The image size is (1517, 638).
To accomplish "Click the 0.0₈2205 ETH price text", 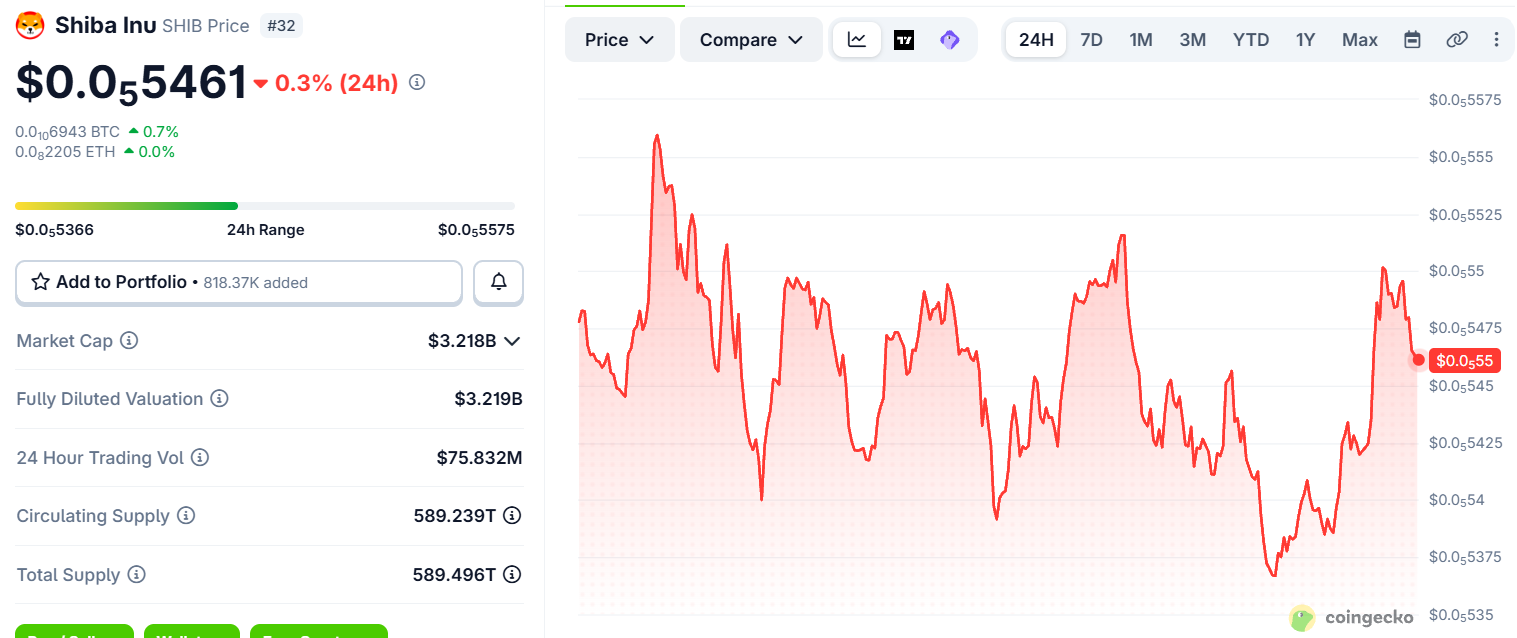I will tap(65, 152).
